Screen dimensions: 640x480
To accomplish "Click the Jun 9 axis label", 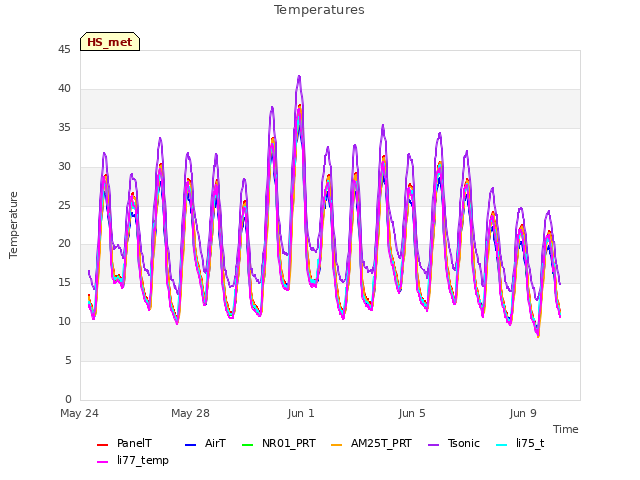I will tap(523, 413).
